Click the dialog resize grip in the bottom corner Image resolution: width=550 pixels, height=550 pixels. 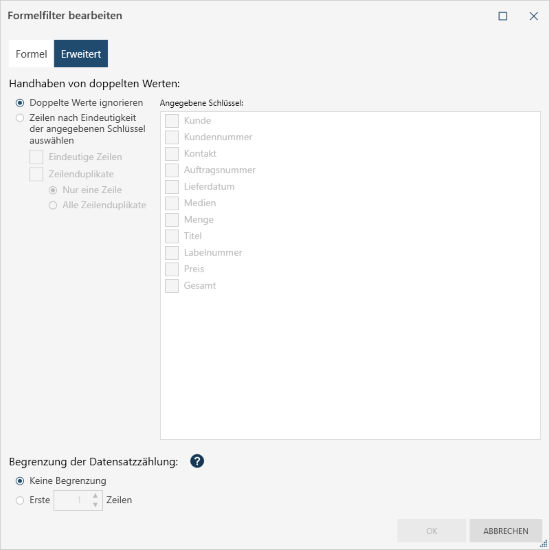click(x=544, y=544)
